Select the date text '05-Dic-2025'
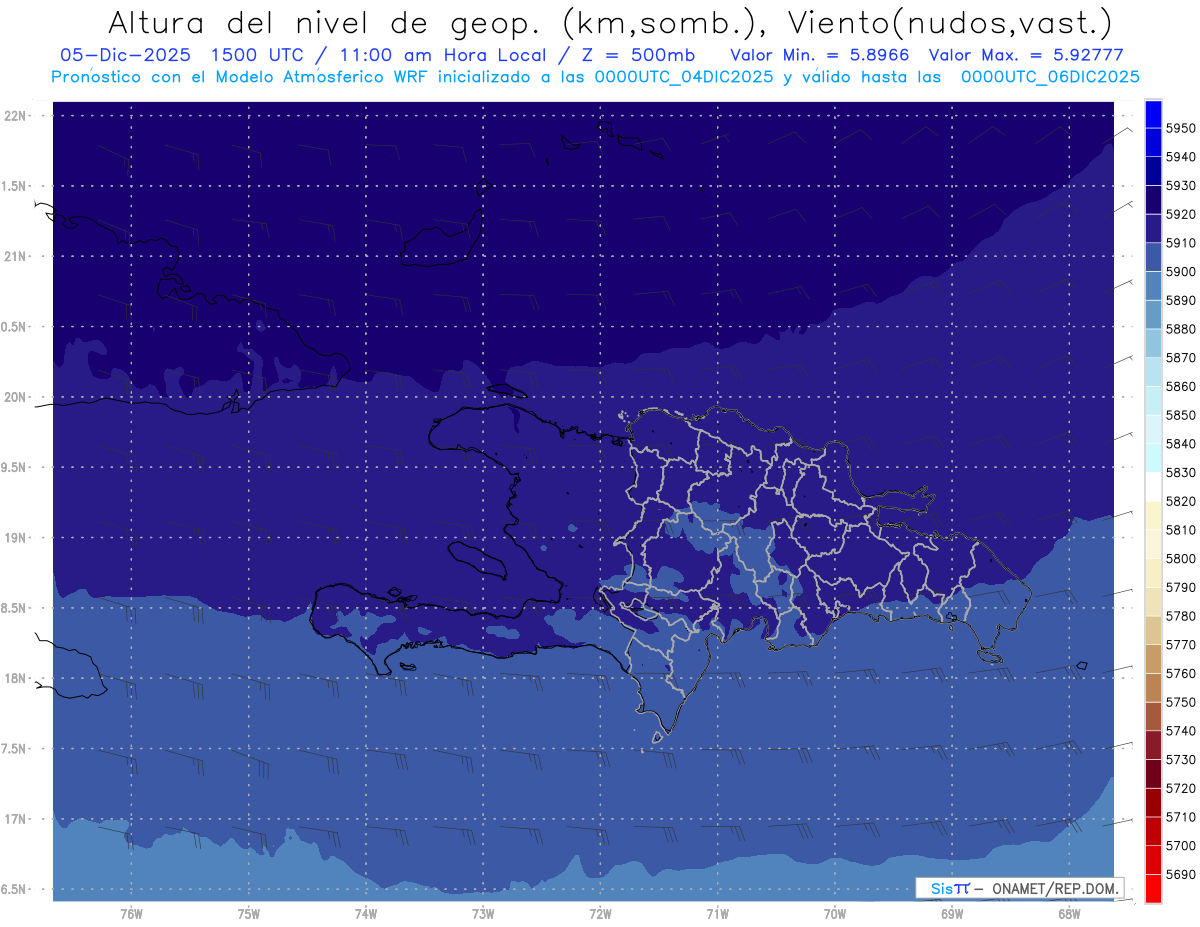The image size is (1200, 927). coord(126,55)
